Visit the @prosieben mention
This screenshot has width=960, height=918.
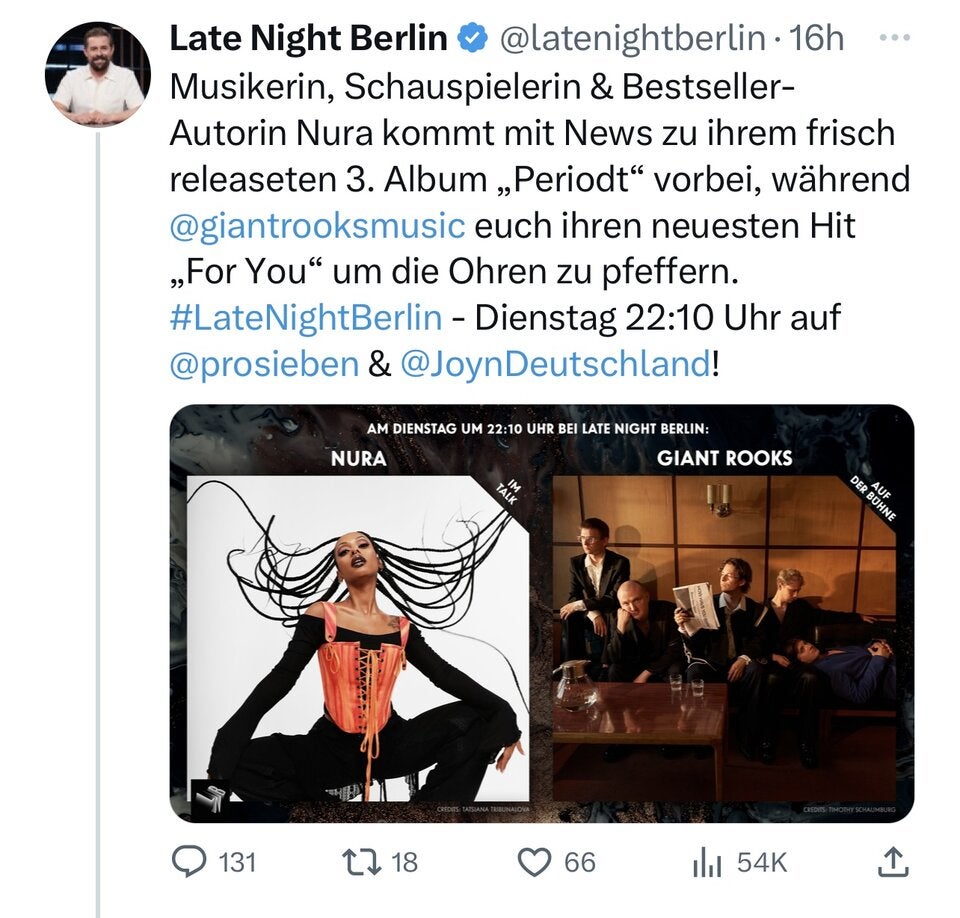tap(264, 364)
